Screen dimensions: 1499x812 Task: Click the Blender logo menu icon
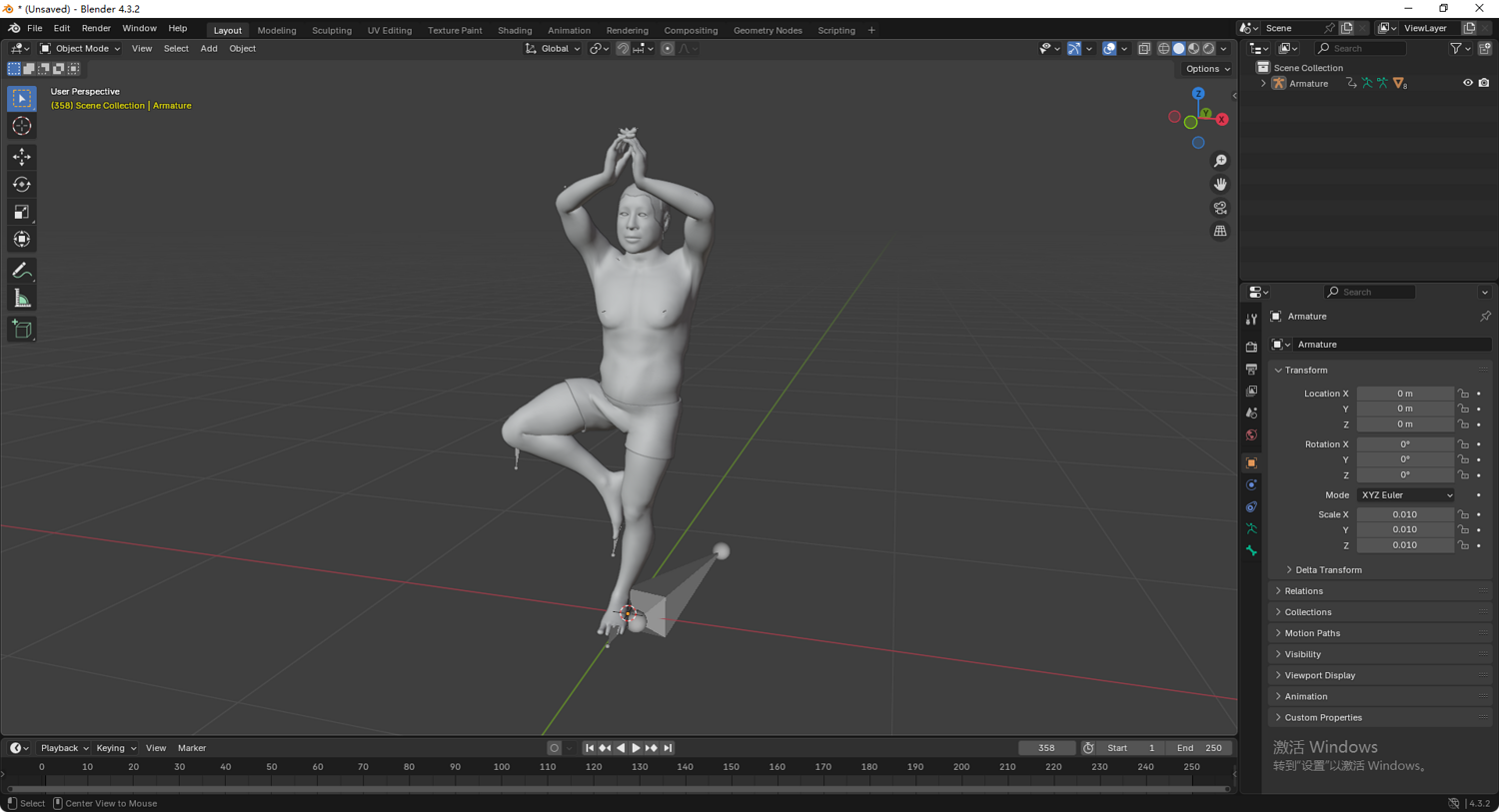click(14, 28)
